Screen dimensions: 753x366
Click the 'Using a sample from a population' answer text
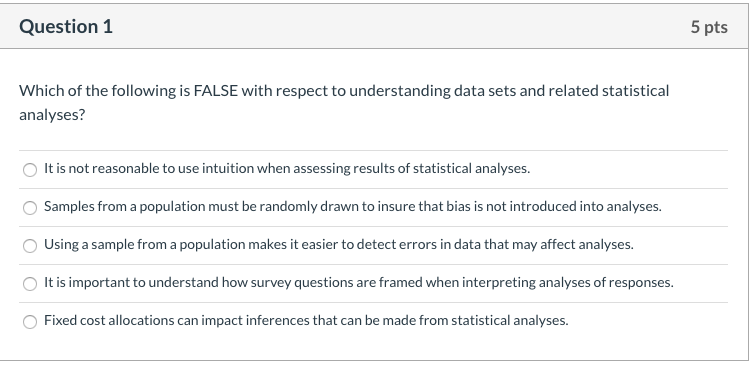click(x=145, y=244)
